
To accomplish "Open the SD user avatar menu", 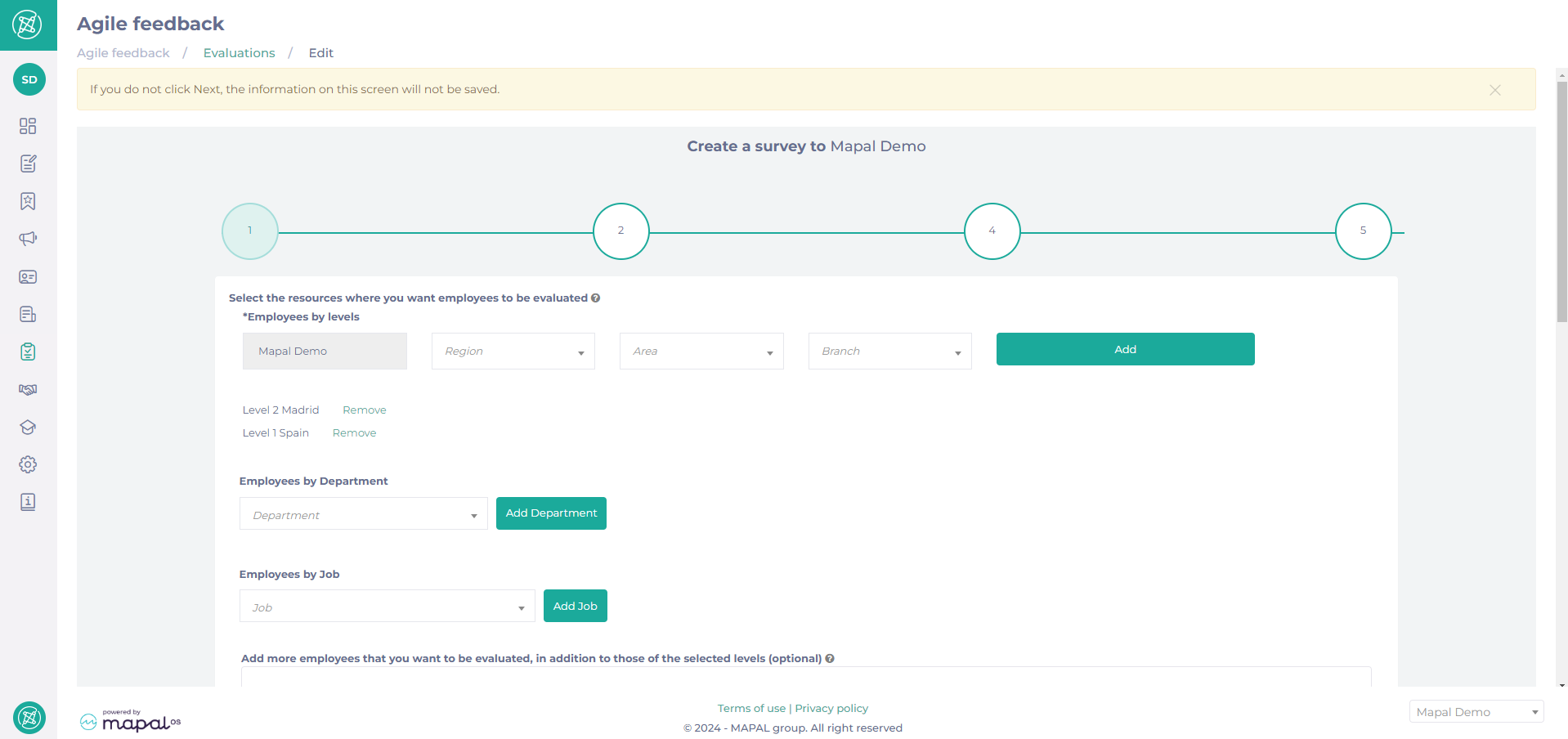I will (29, 79).
